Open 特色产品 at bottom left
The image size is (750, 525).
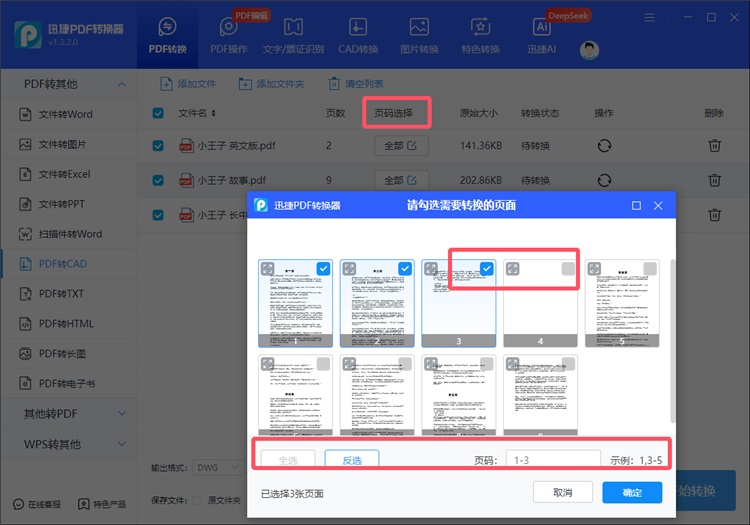[102, 504]
